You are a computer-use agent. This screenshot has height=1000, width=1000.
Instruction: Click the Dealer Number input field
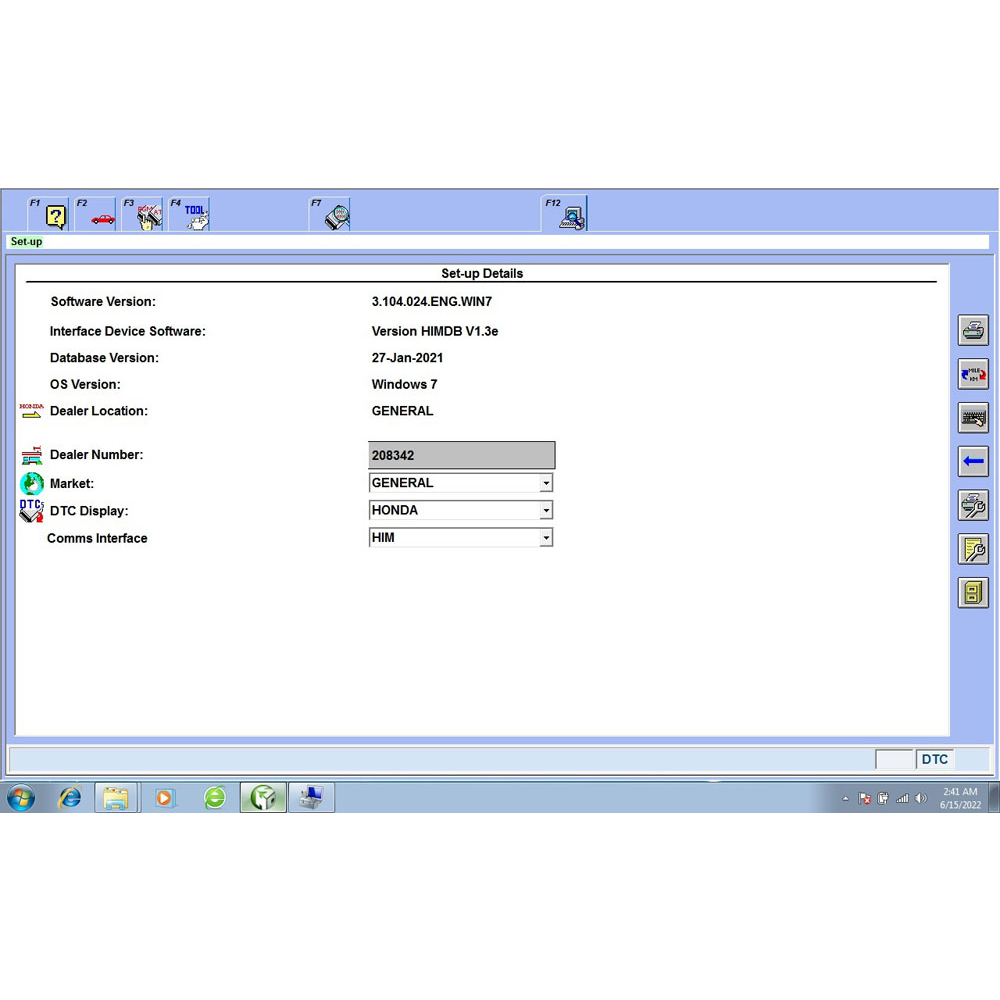tap(461, 455)
